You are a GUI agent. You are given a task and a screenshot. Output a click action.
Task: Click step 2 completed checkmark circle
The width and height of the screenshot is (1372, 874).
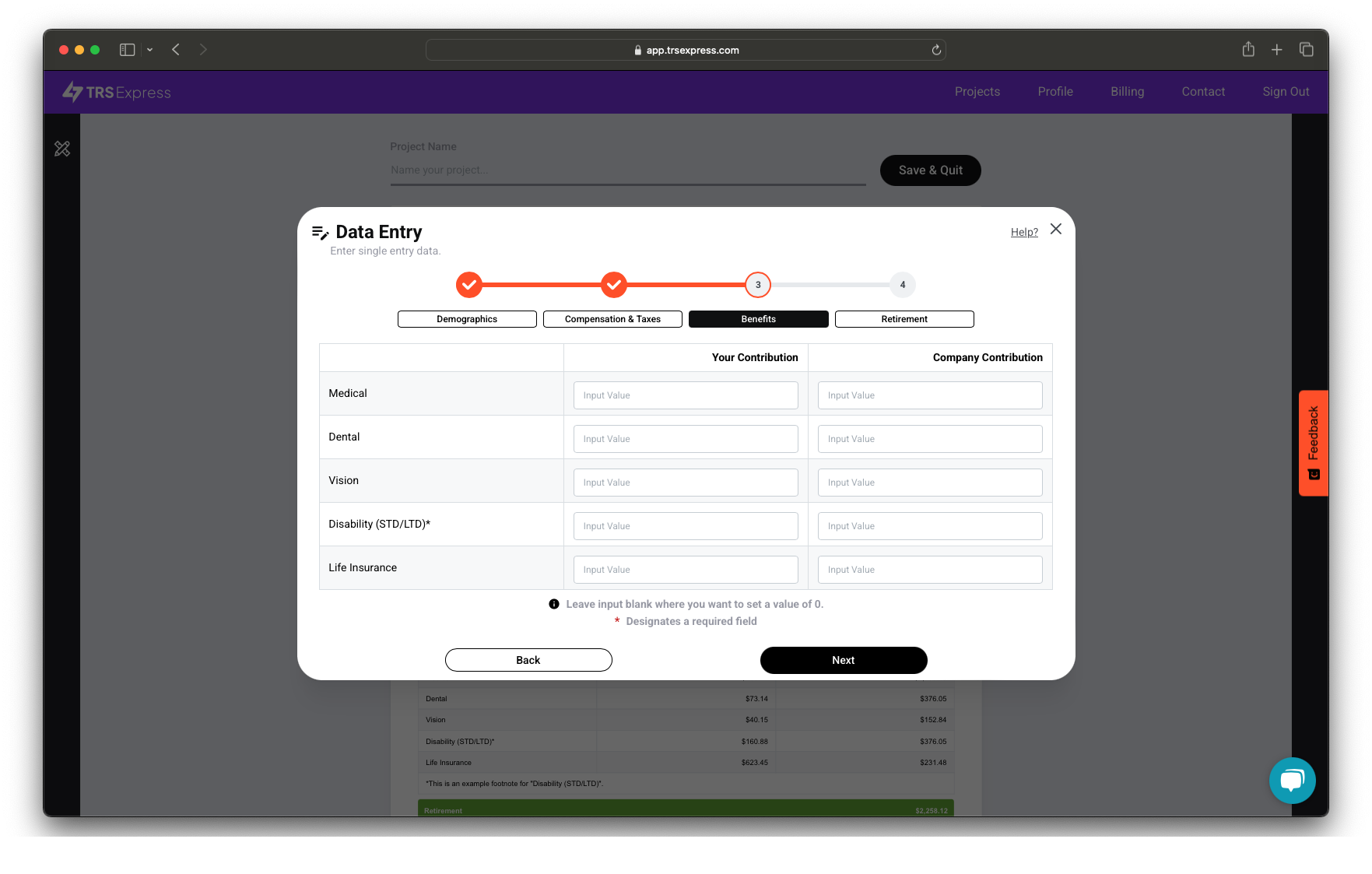613,285
